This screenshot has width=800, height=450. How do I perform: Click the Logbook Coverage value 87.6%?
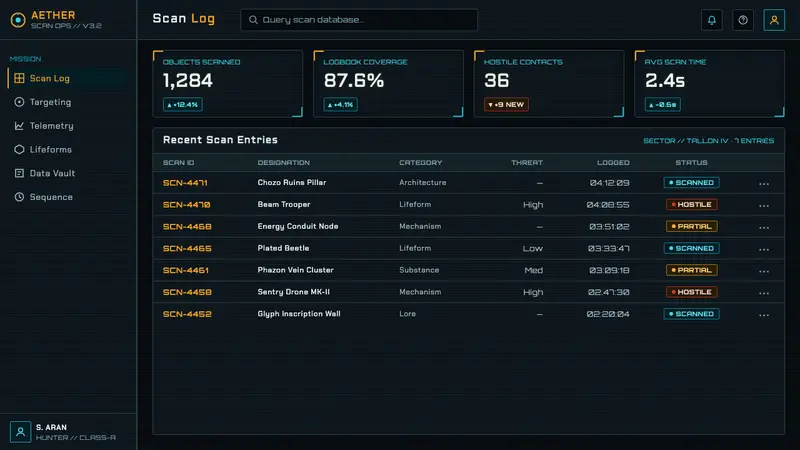click(354, 81)
